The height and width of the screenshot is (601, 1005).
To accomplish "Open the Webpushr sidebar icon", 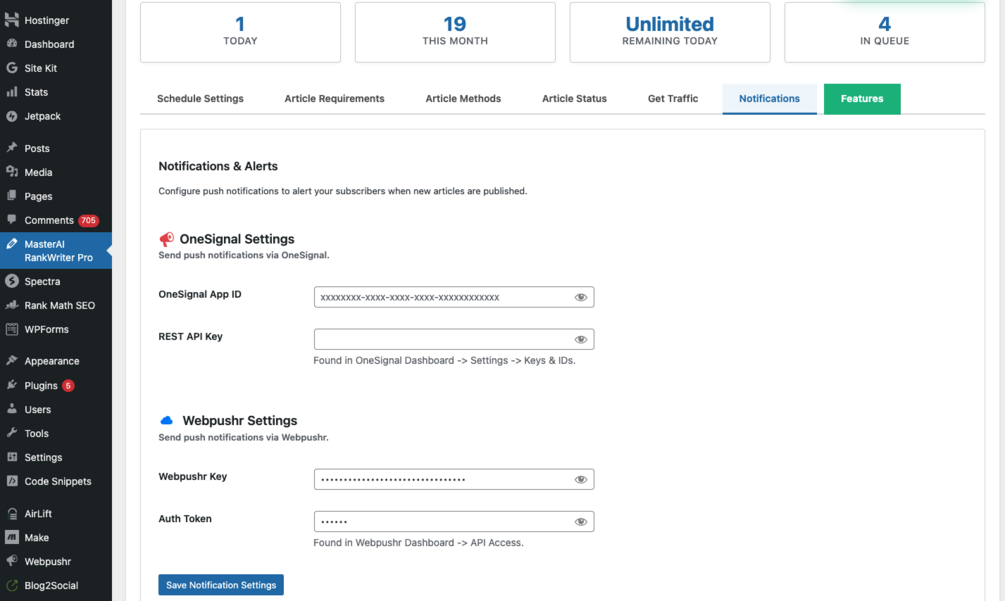I will pos(12,561).
